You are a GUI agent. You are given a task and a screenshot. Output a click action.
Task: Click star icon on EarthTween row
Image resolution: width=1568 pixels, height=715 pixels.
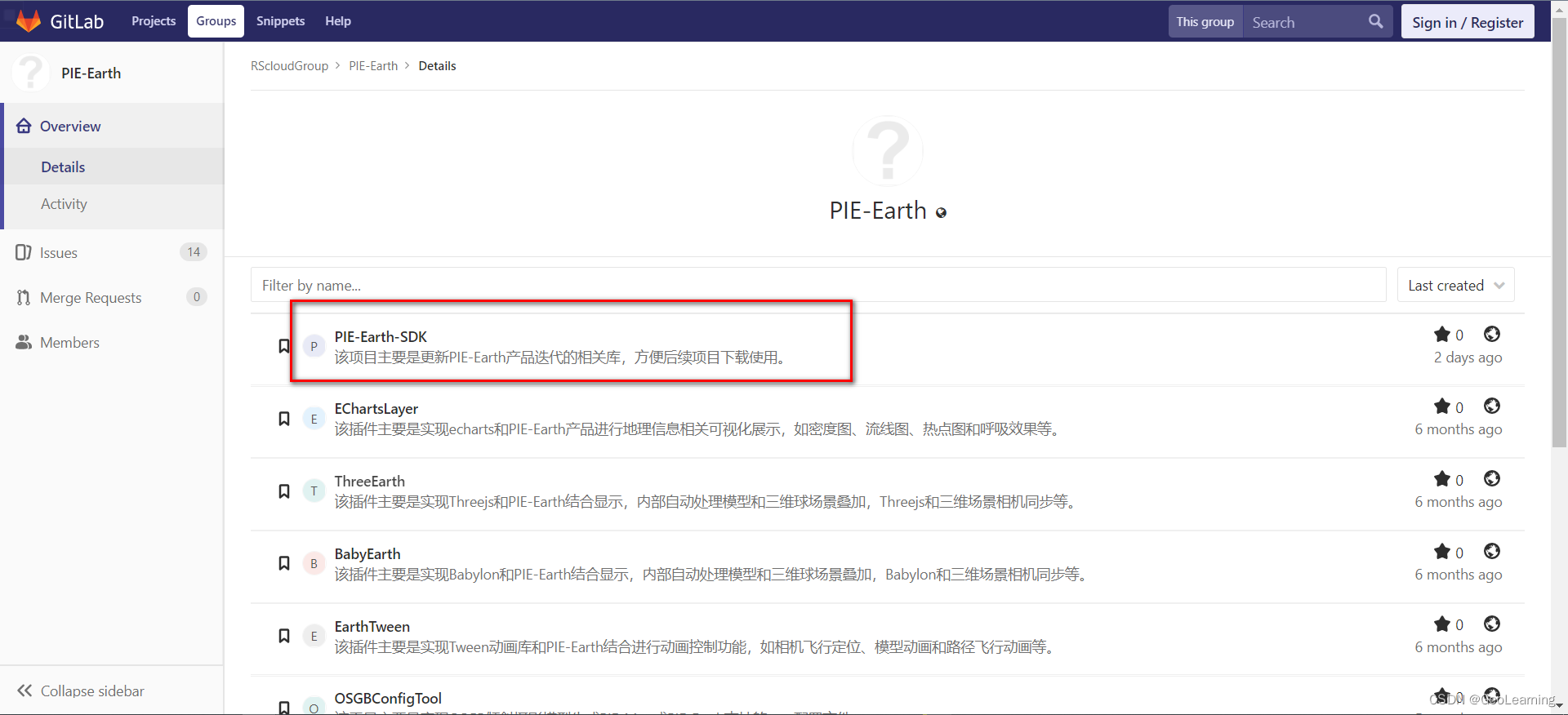1442,624
